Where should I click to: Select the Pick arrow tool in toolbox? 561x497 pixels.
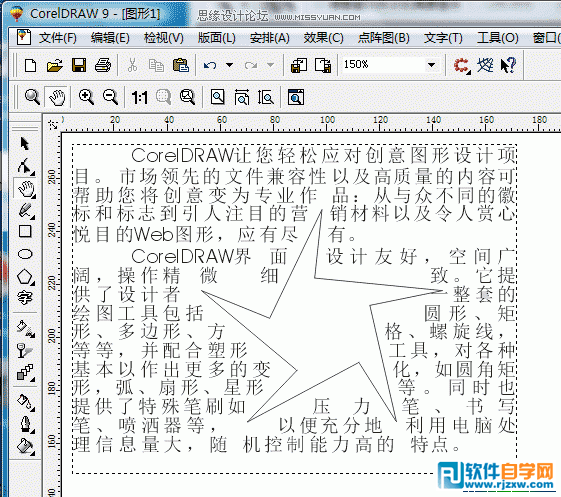[x=25, y=143]
